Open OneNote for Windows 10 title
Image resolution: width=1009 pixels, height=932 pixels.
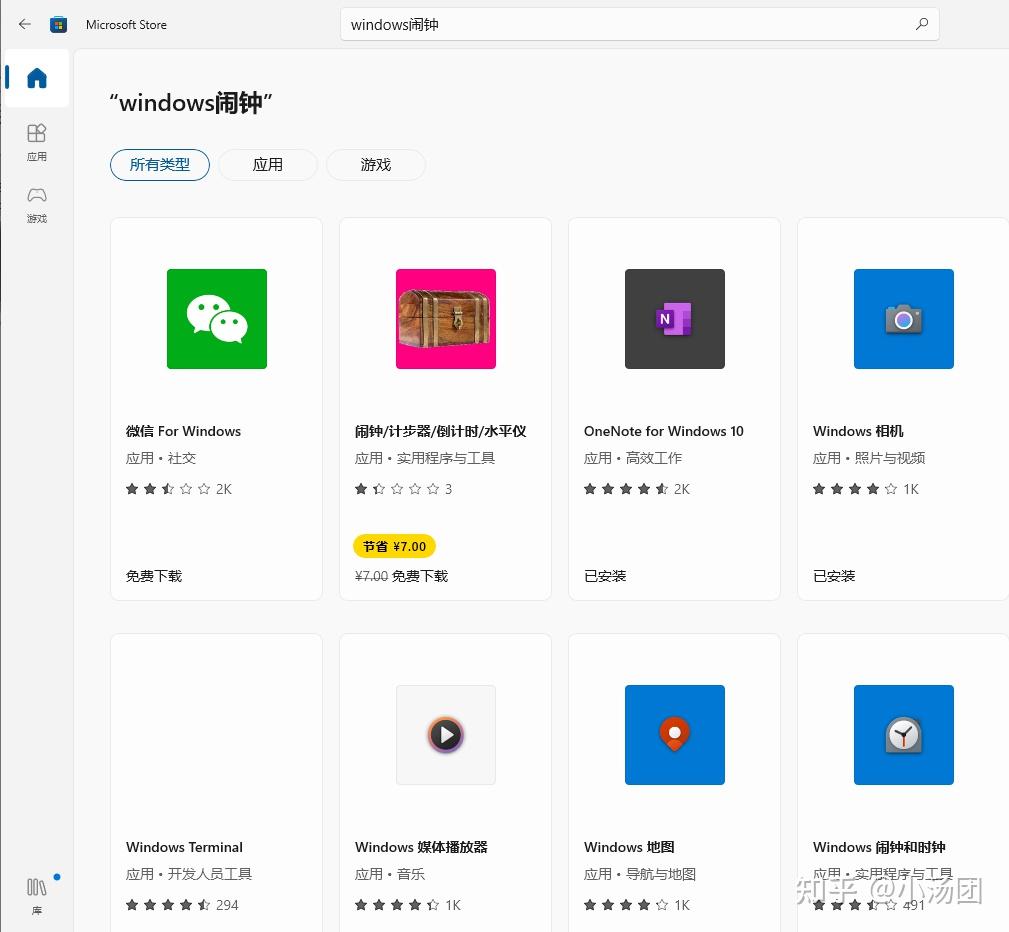click(x=663, y=431)
